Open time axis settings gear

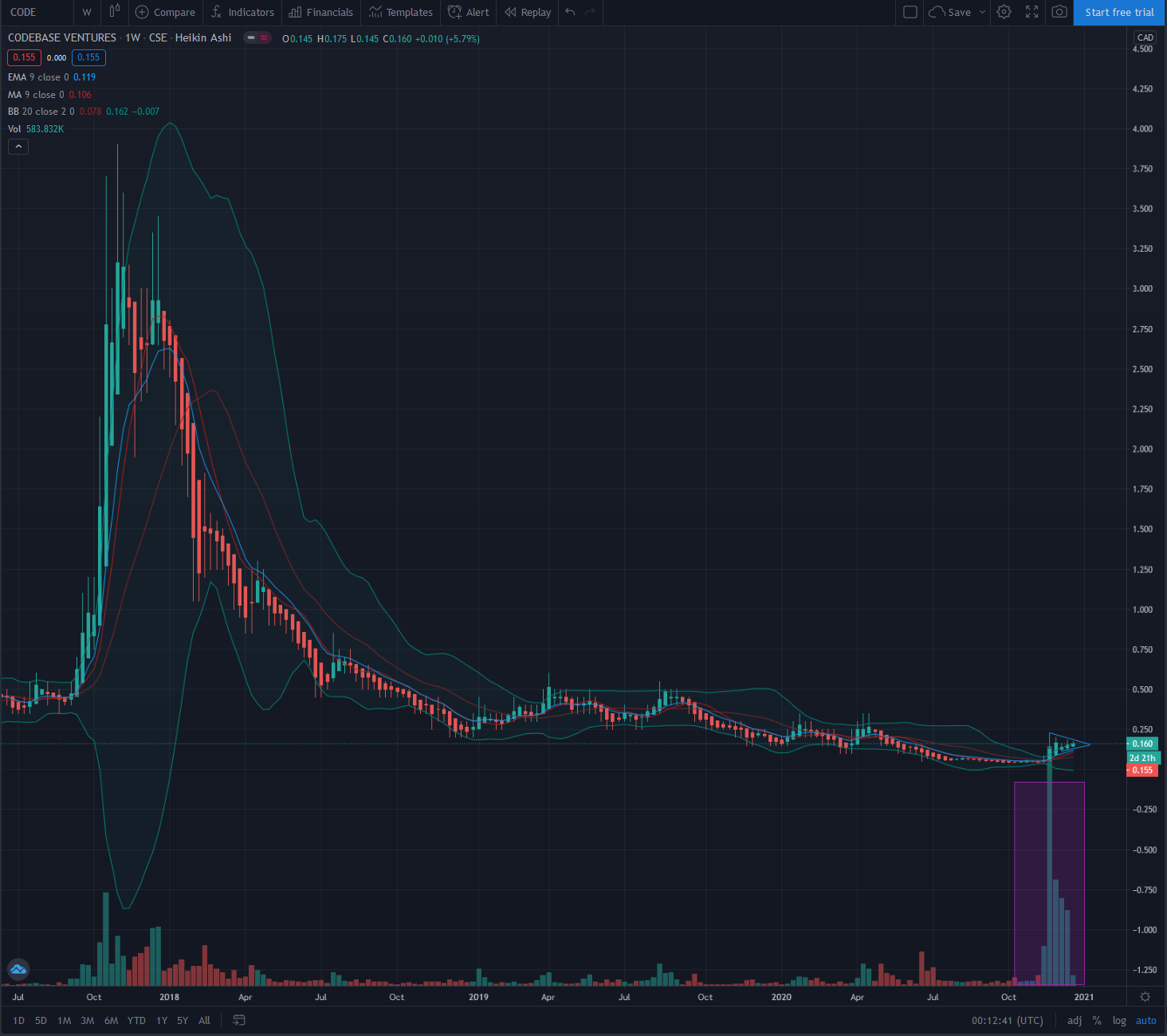click(1145, 997)
